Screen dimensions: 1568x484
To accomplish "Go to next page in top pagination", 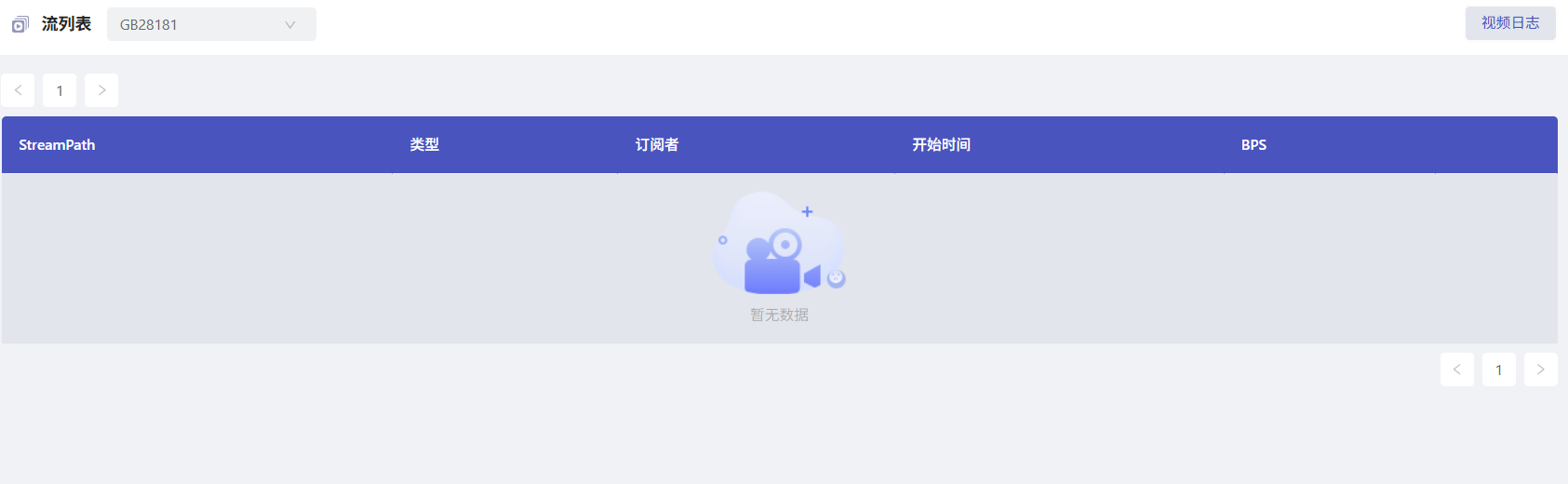I will pos(101,90).
